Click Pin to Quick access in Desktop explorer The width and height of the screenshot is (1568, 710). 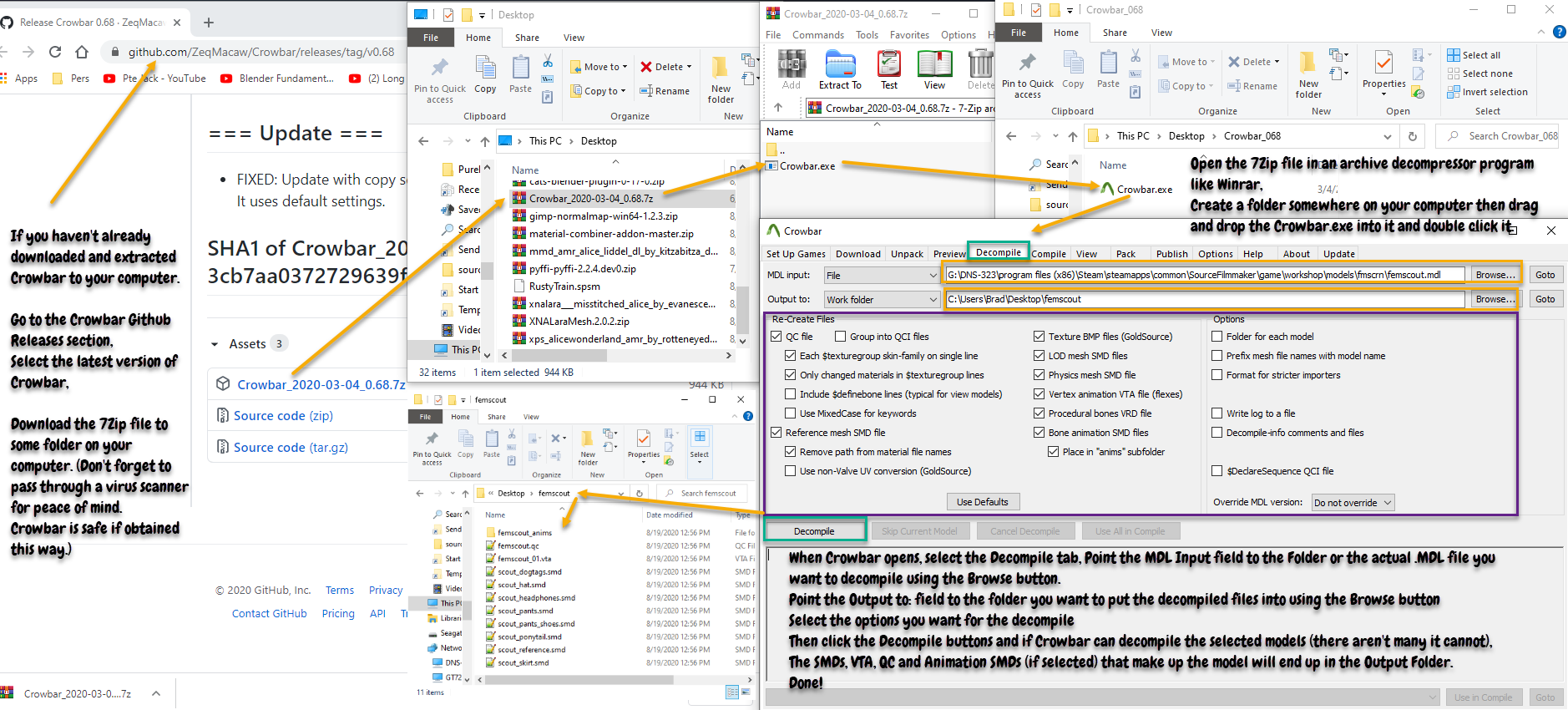click(440, 80)
